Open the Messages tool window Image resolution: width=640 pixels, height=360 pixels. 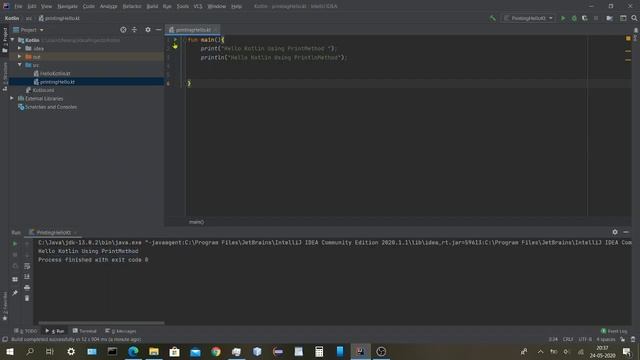pyautogui.click(x=121, y=331)
